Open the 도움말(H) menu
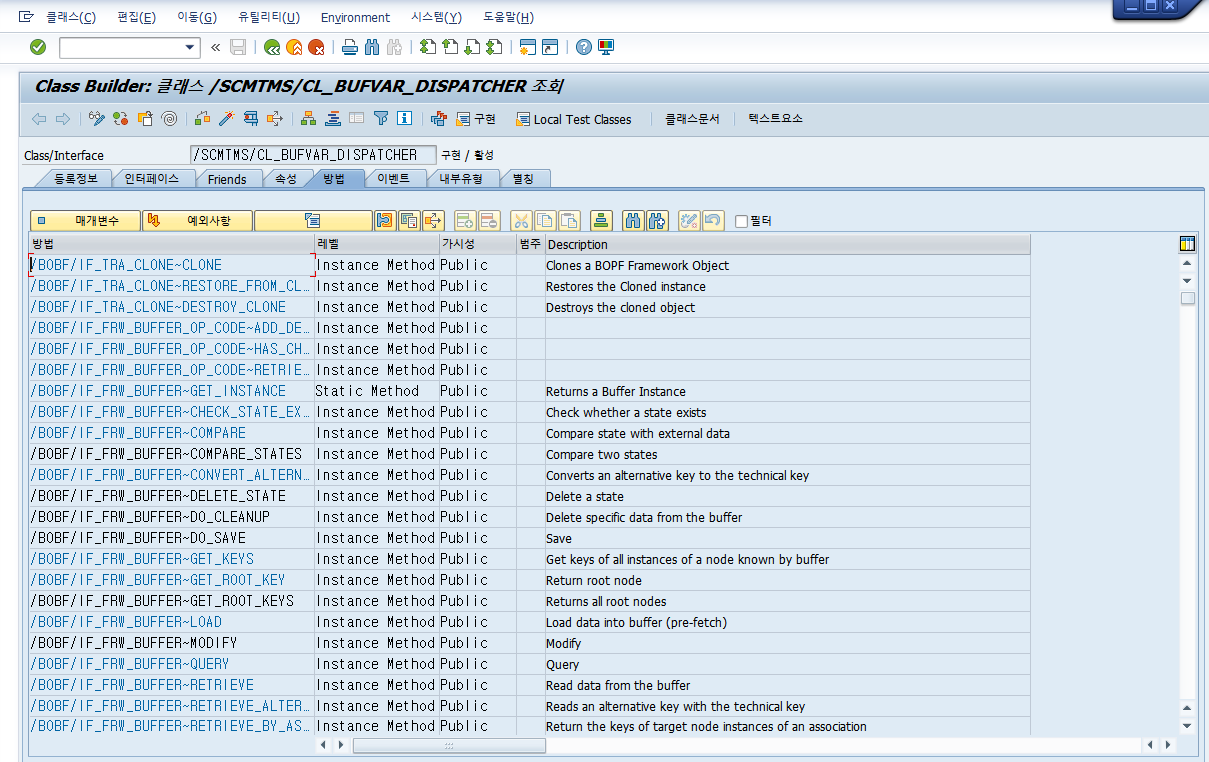Screen dimensions: 1209x762 click(x=508, y=17)
